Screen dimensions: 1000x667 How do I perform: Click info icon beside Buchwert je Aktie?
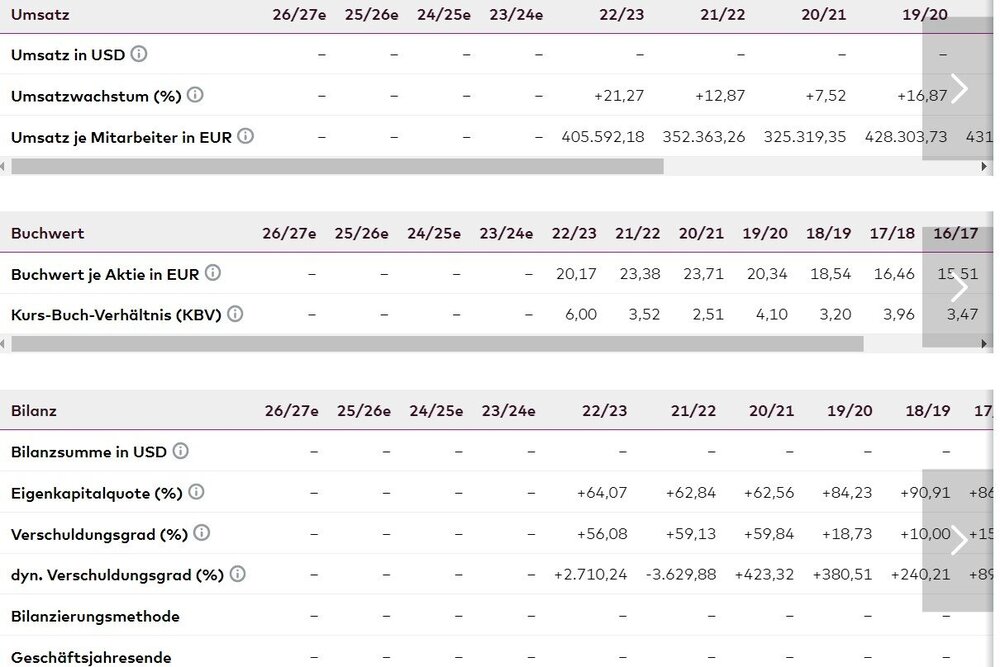[213, 273]
